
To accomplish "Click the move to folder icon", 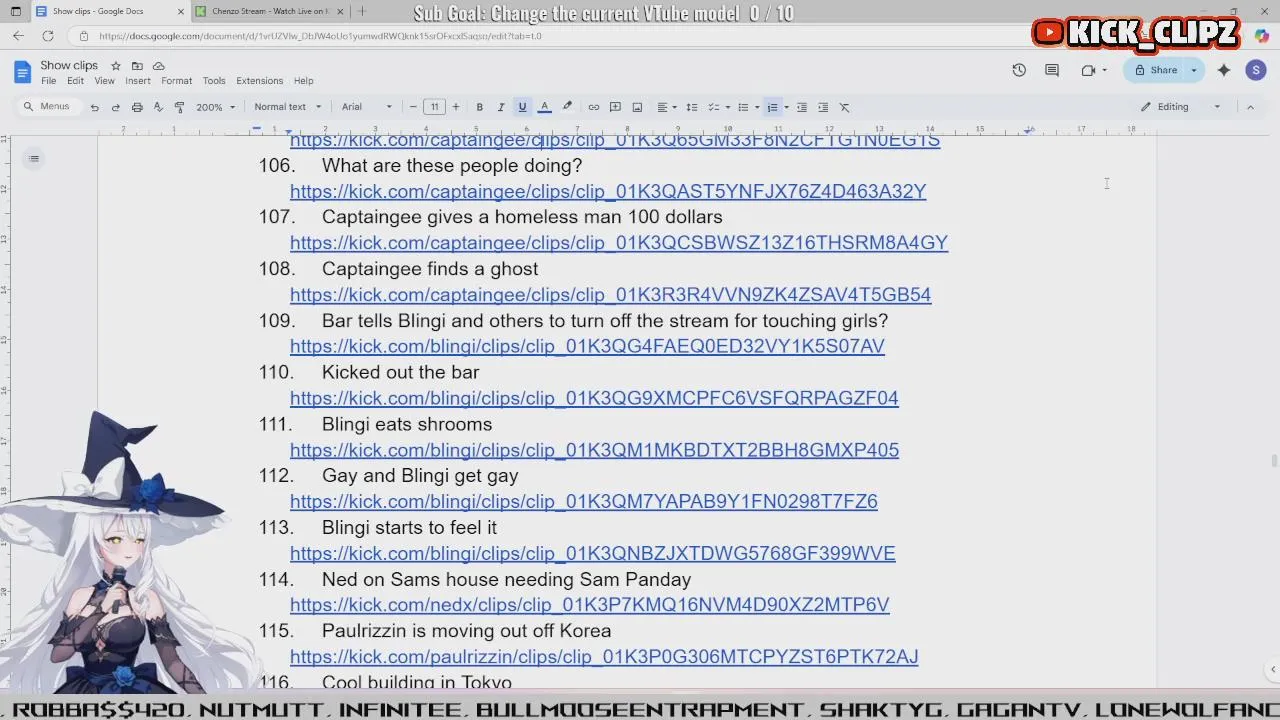I will [x=137, y=66].
